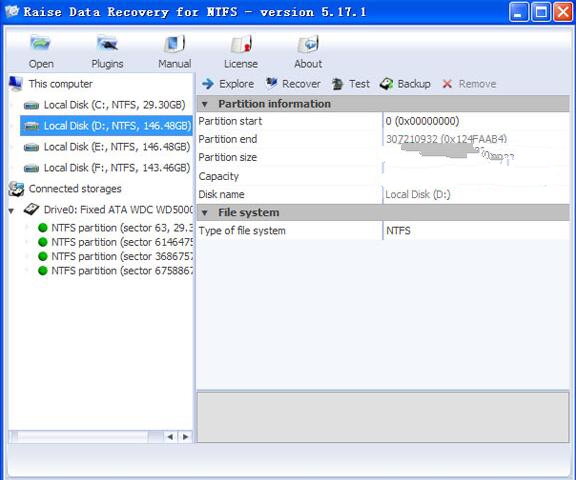Click the Disk name label
576x480 pixels.
(x=222, y=194)
